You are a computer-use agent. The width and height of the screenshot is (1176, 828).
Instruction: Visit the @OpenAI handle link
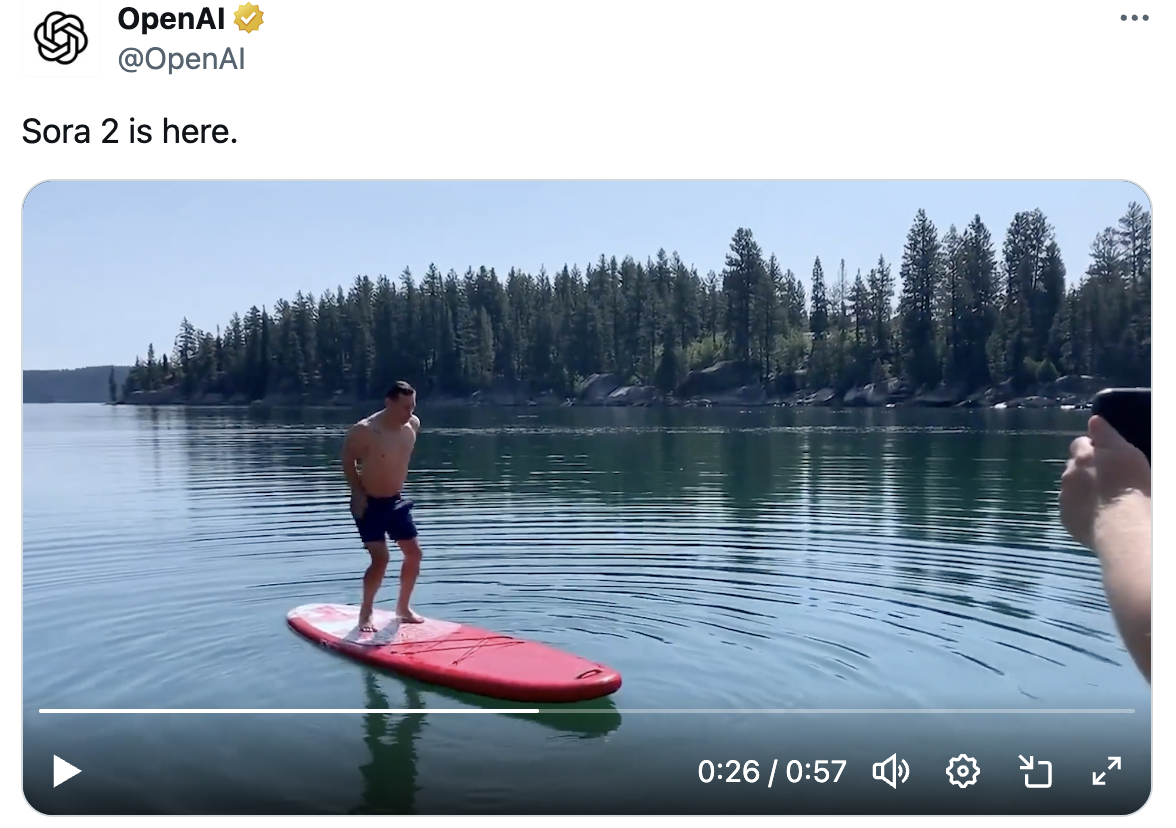(x=181, y=59)
